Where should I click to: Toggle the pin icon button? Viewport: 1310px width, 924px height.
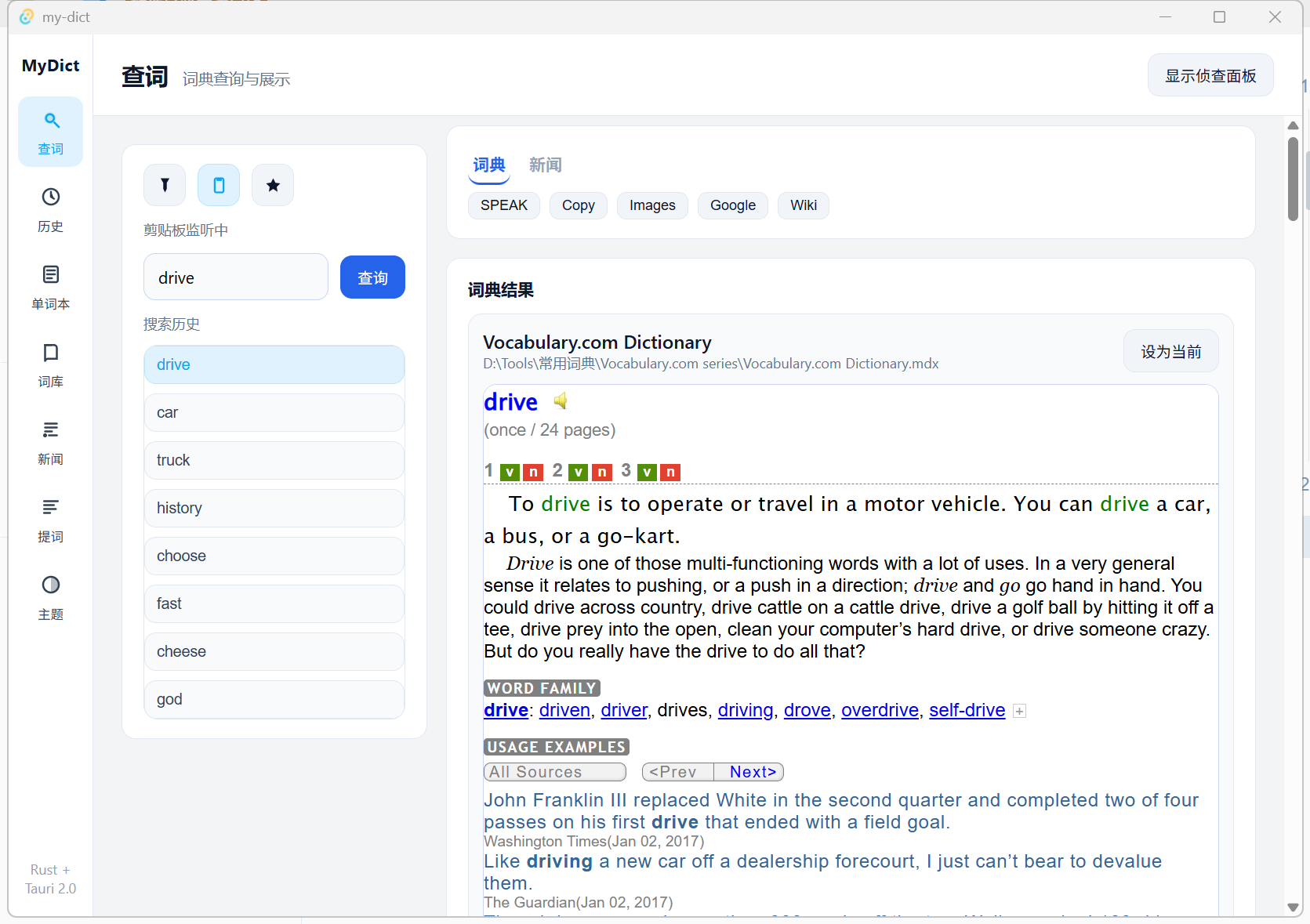(x=165, y=185)
